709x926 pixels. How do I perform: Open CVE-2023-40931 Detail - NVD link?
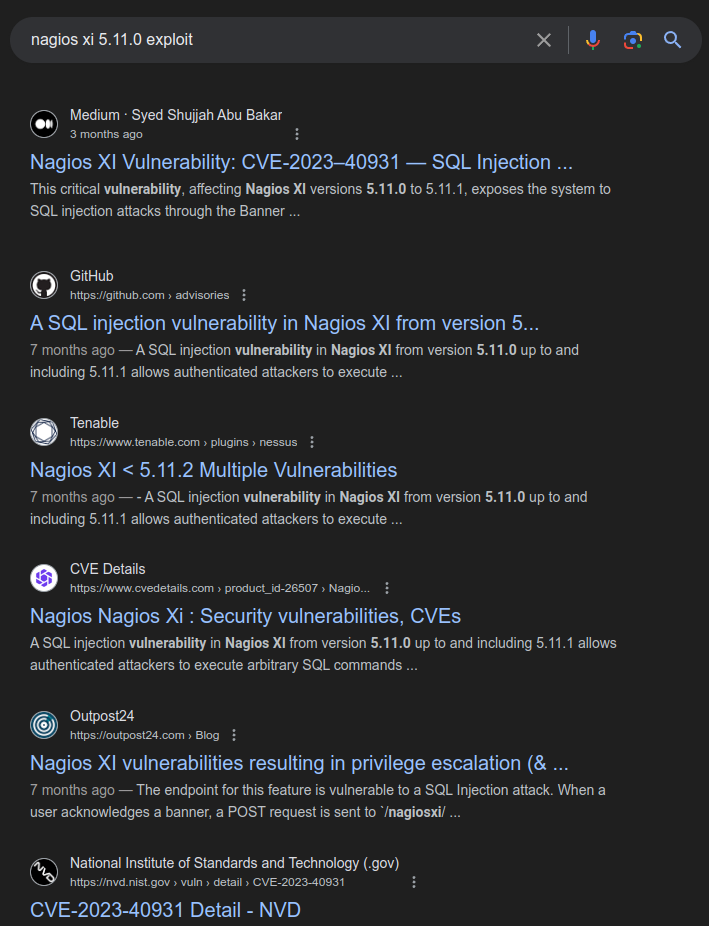(165, 910)
